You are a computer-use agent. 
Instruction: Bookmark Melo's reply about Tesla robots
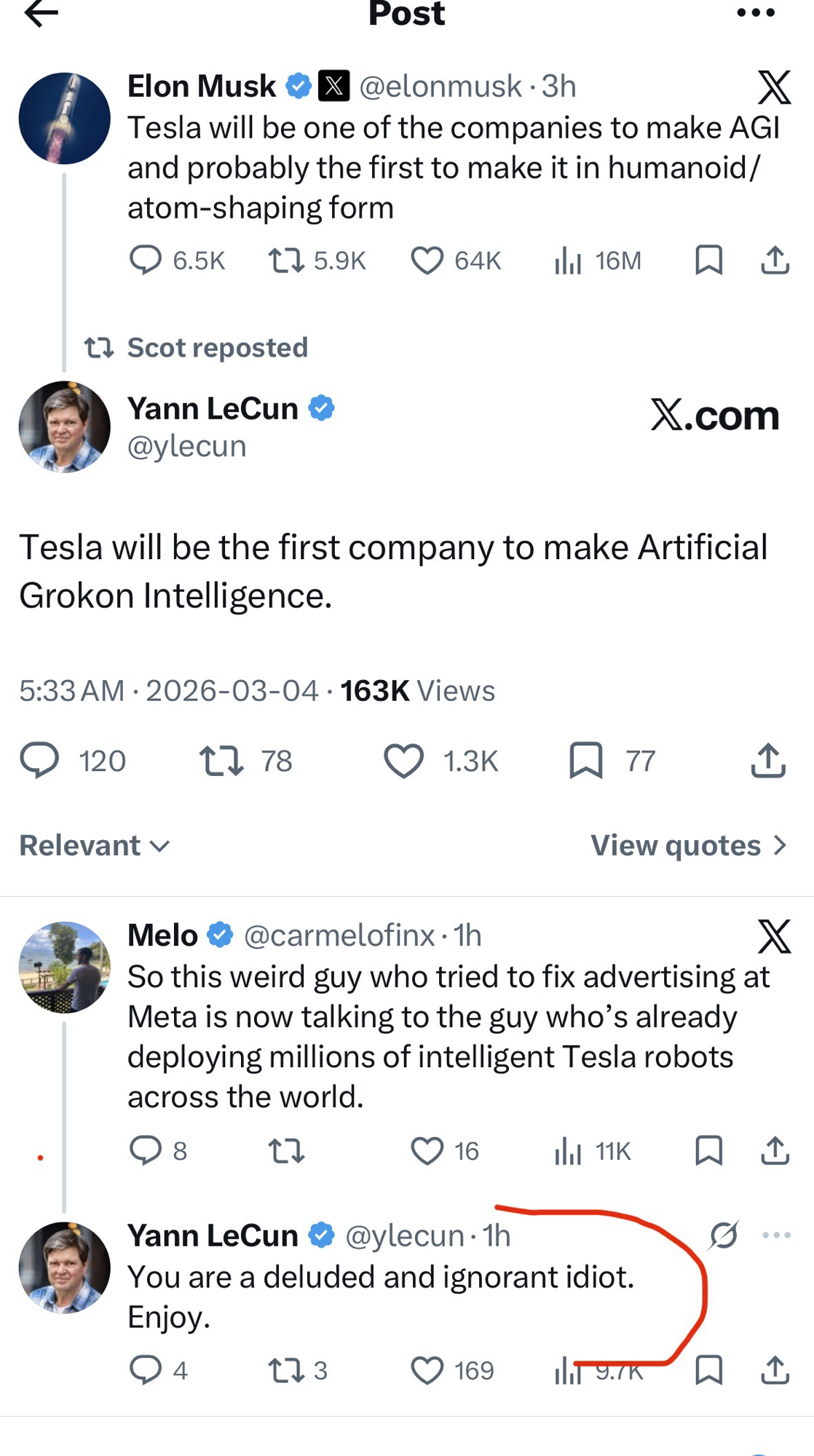click(x=708, y=1151)
